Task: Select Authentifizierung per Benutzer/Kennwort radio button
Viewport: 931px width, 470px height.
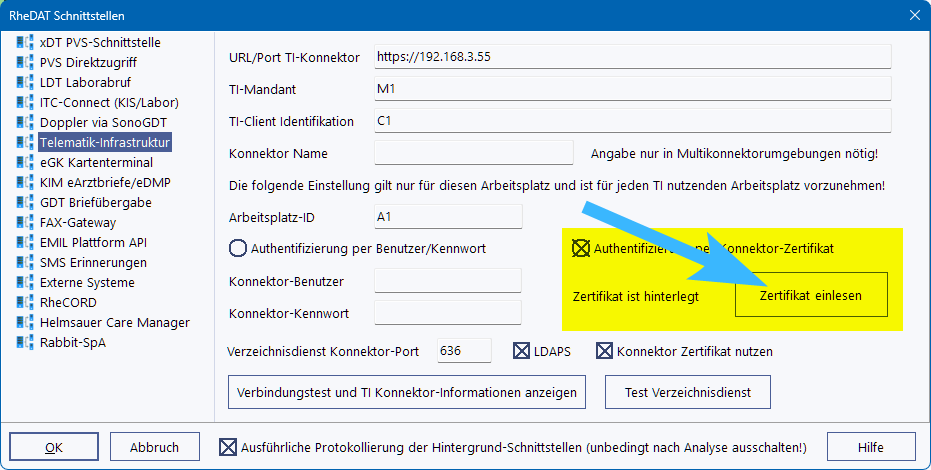Action: 238,248
